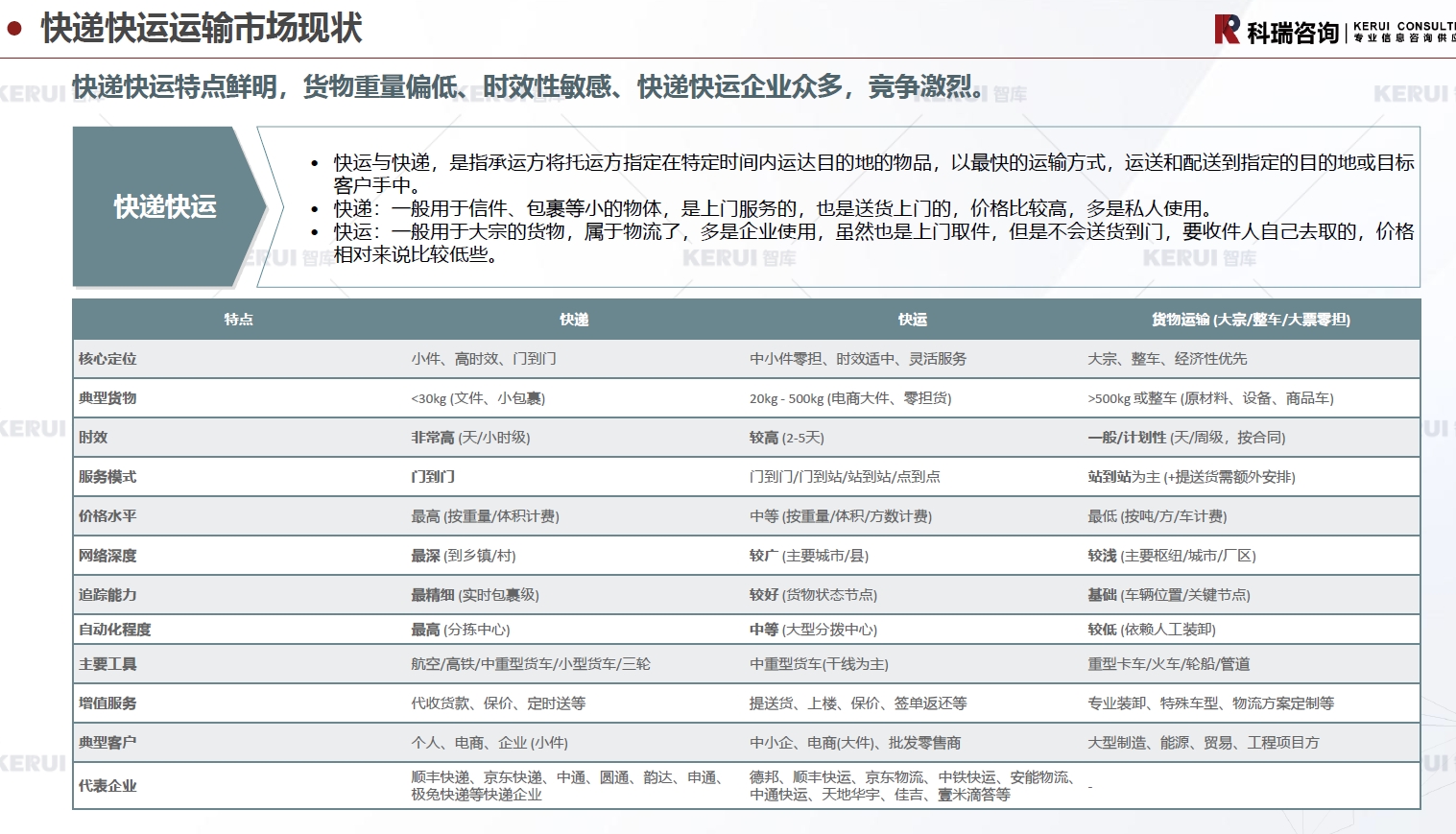Select cell 中小企、电商(大件)、批发零售商
Image resolution: width=1456 pixels, height=834 pixels.
click(x=855, y=743)
